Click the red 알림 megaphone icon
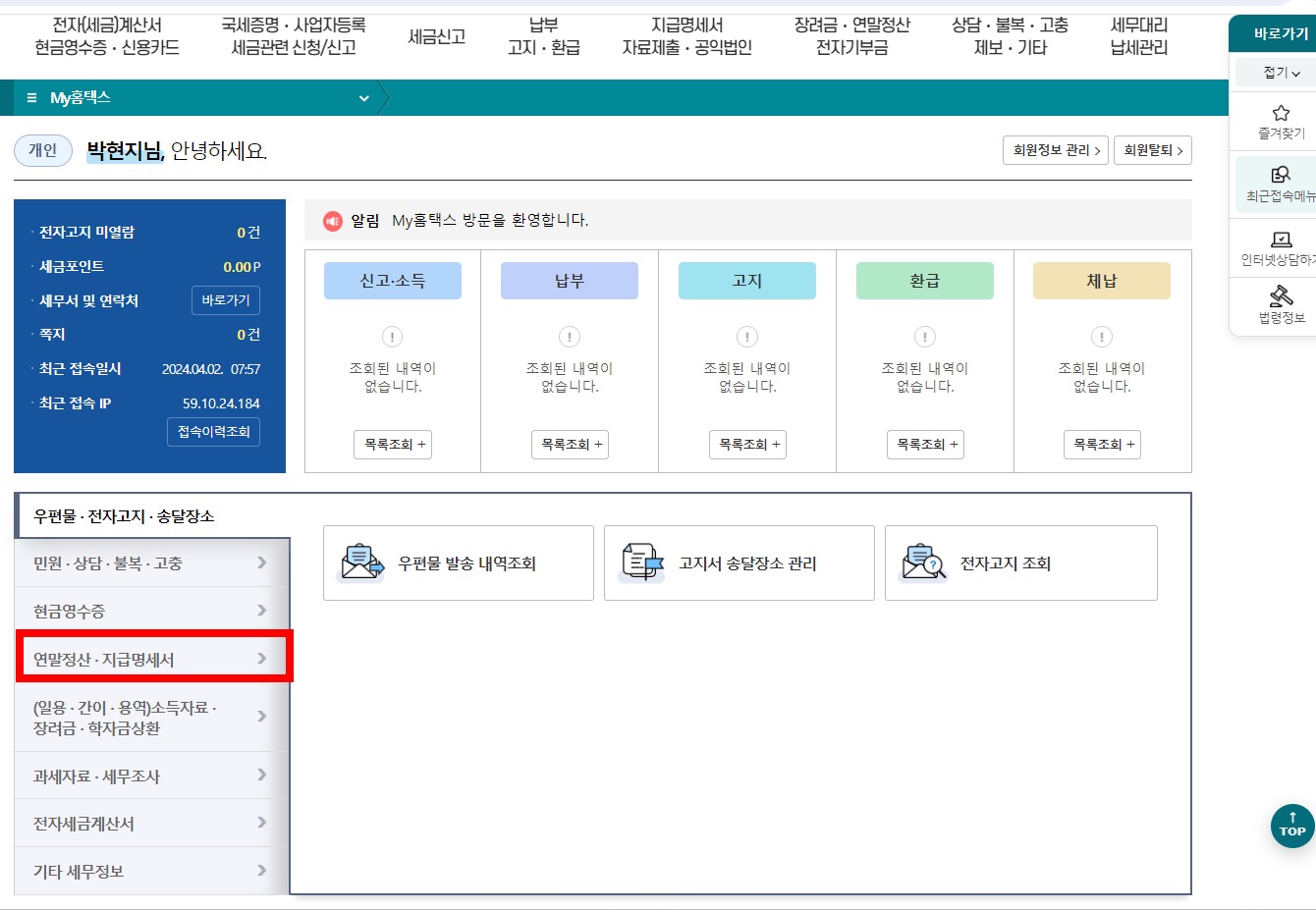 [332, 220]
